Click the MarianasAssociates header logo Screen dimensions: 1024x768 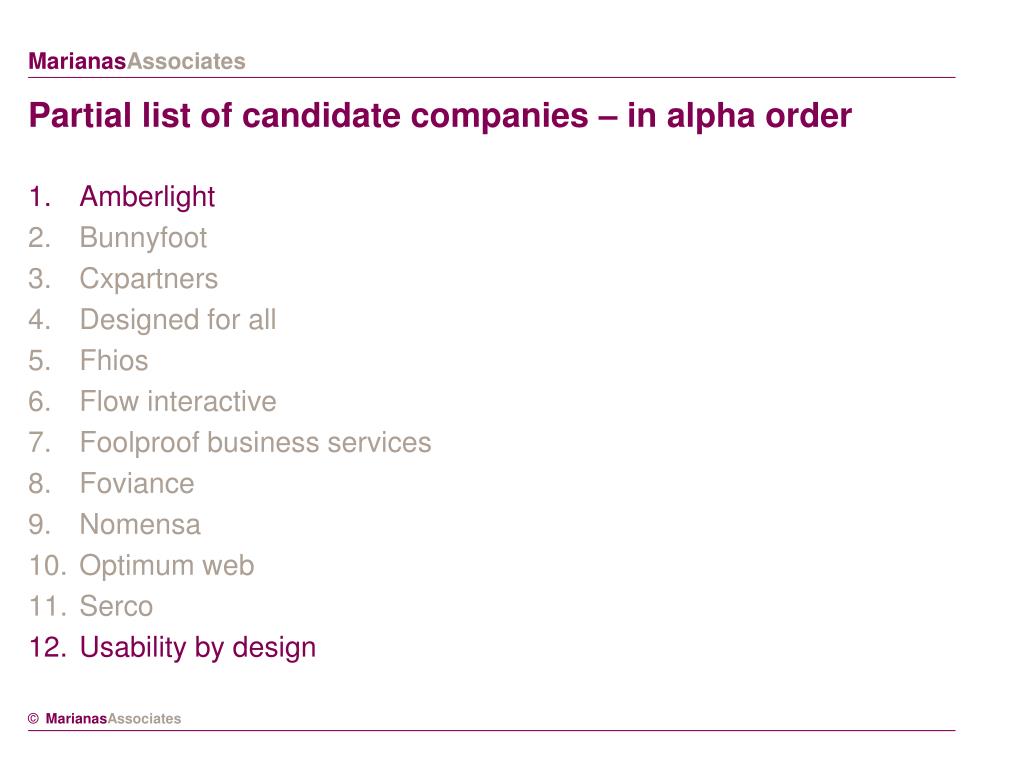click(x=136, y=61)
